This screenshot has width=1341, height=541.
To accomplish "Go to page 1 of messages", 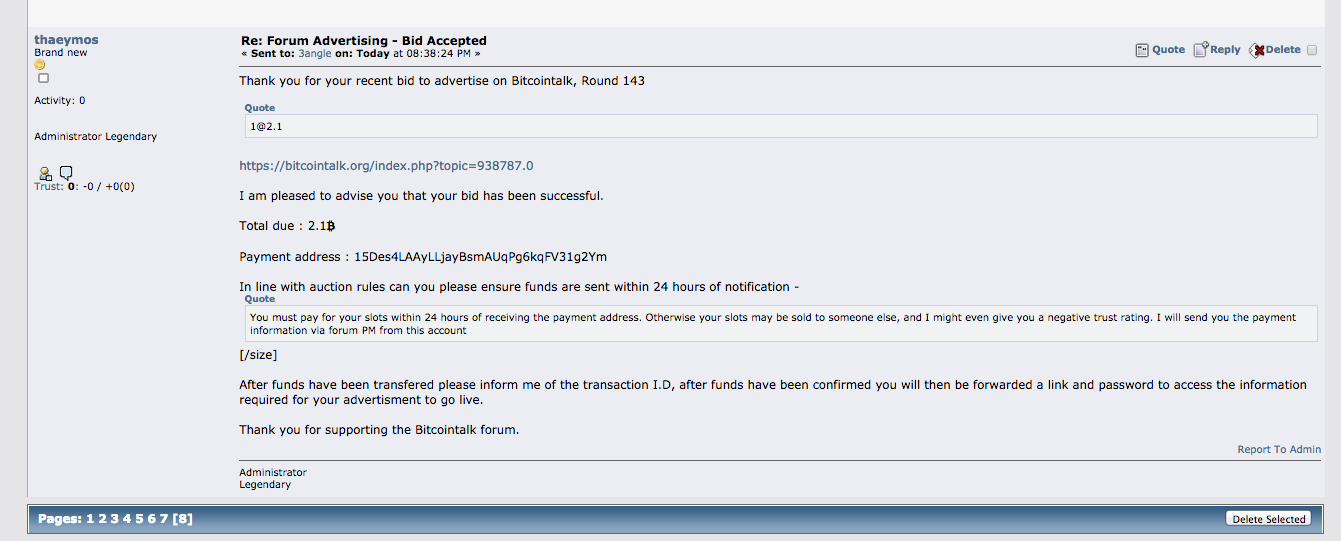I will 90,519.
